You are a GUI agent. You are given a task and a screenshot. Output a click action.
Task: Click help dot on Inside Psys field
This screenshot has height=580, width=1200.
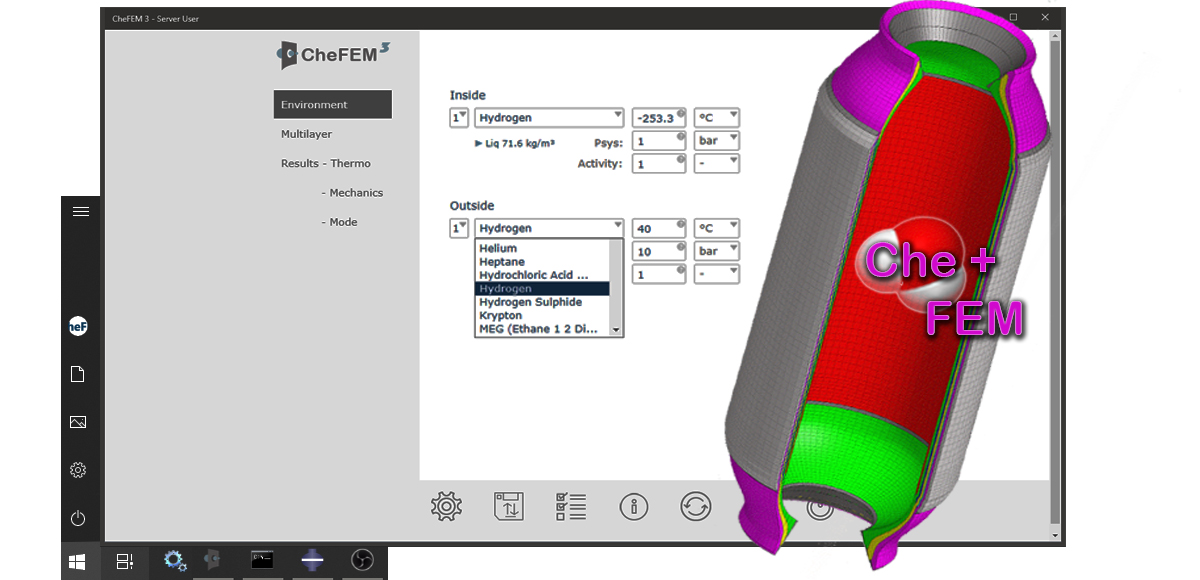[680, 135]
